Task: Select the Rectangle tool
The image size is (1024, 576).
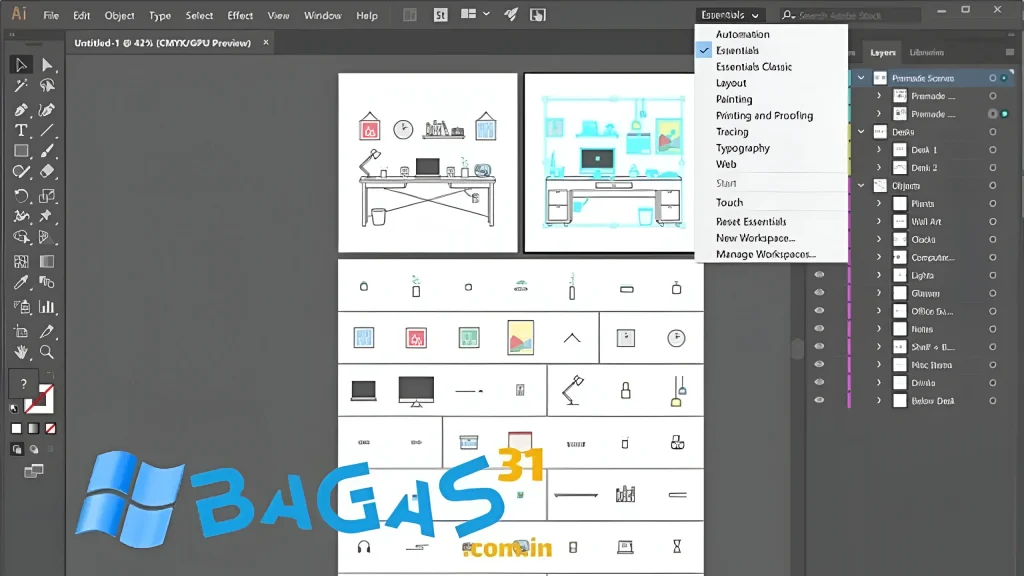Action: click(x=21, y=151)
